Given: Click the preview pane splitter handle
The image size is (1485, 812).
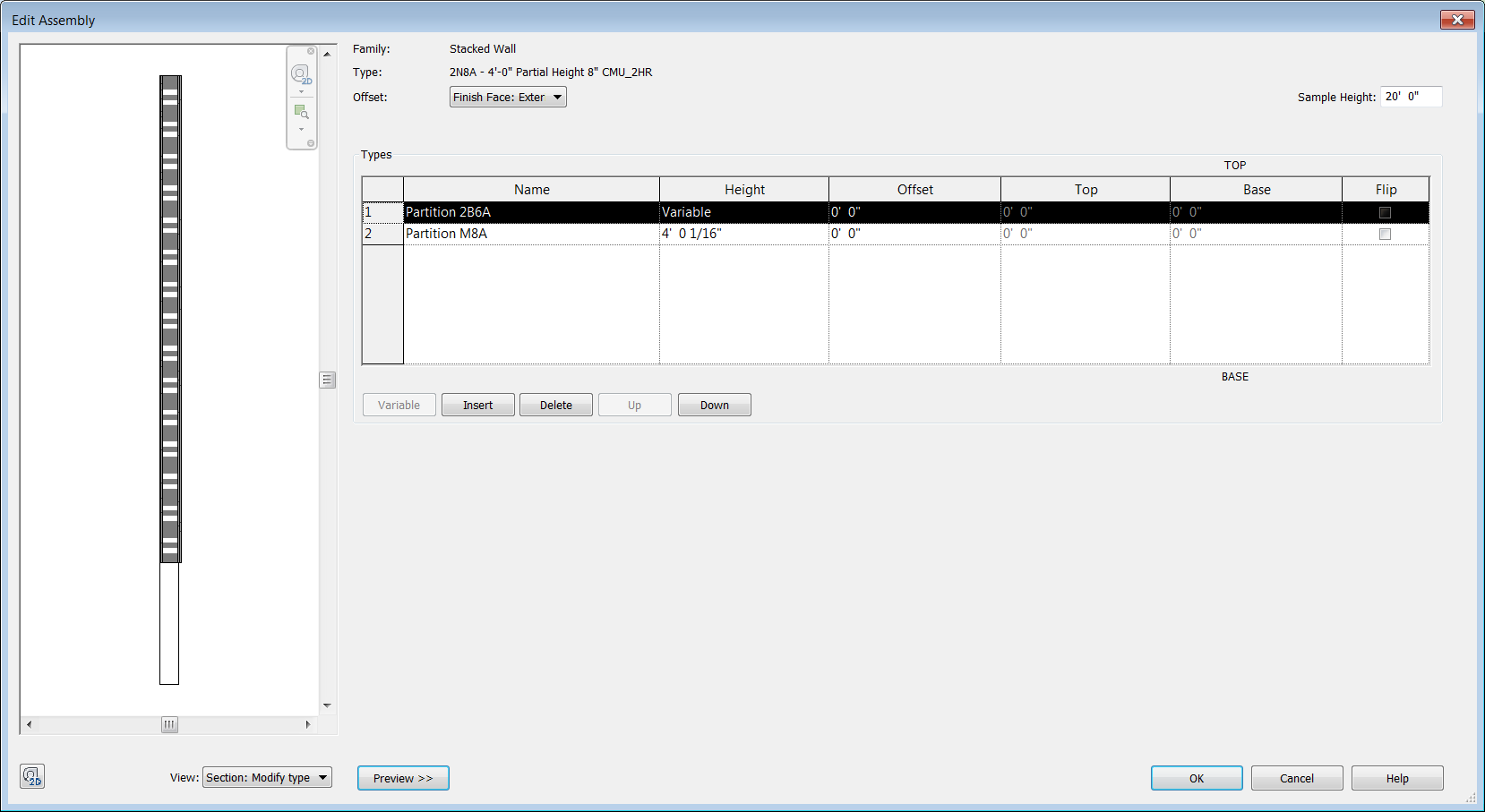Looking at the screenshot, I should [x=328, y=380].
